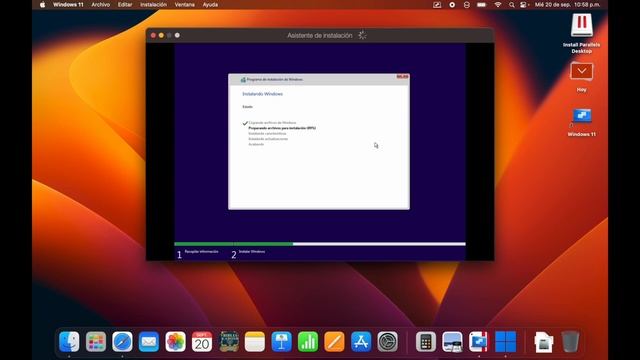640x360 pixels.
Task: Minimize the Asistente de instalación window
Action: (161, 36)
